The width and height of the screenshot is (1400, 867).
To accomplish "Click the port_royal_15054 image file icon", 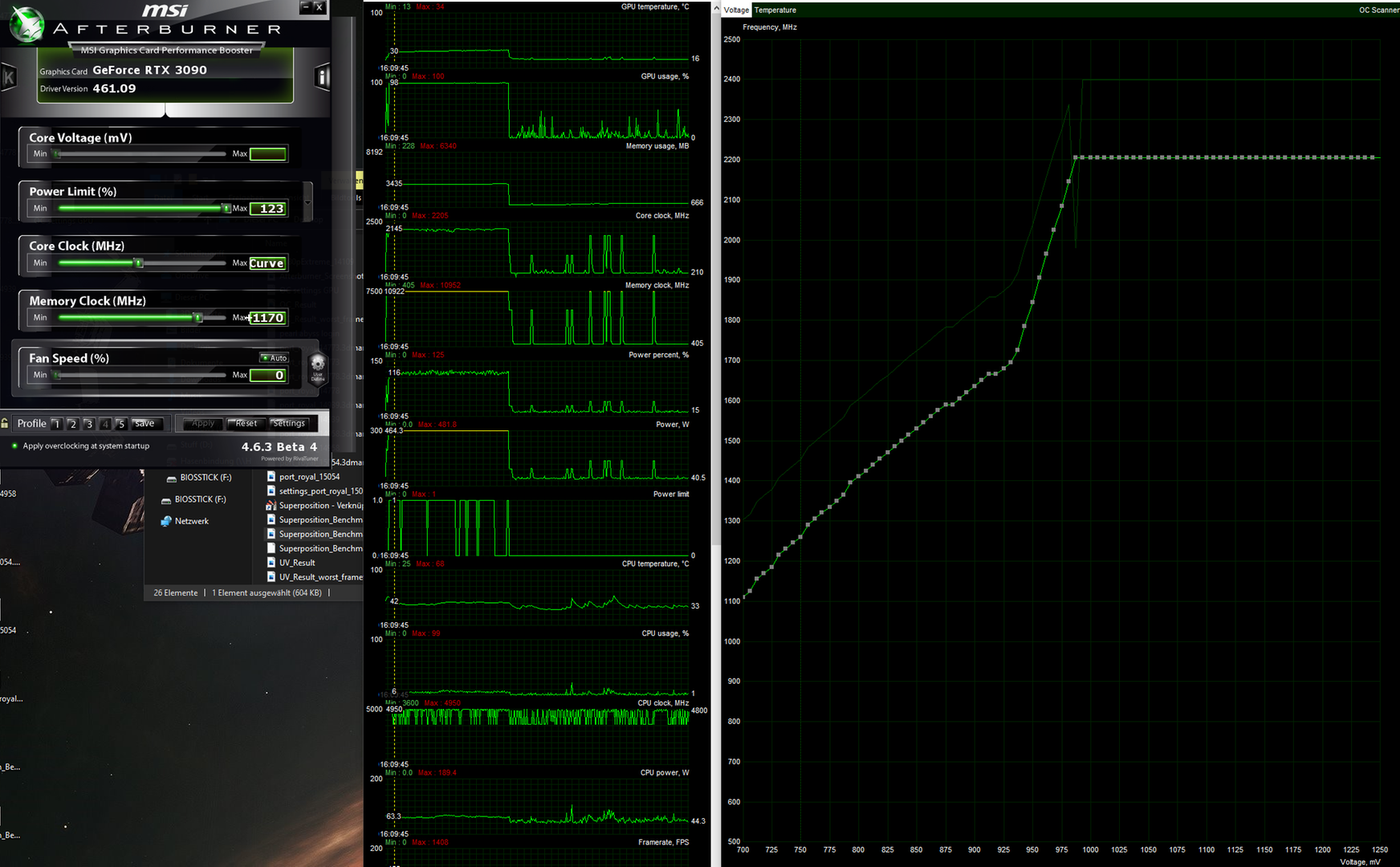I will 271,477.
